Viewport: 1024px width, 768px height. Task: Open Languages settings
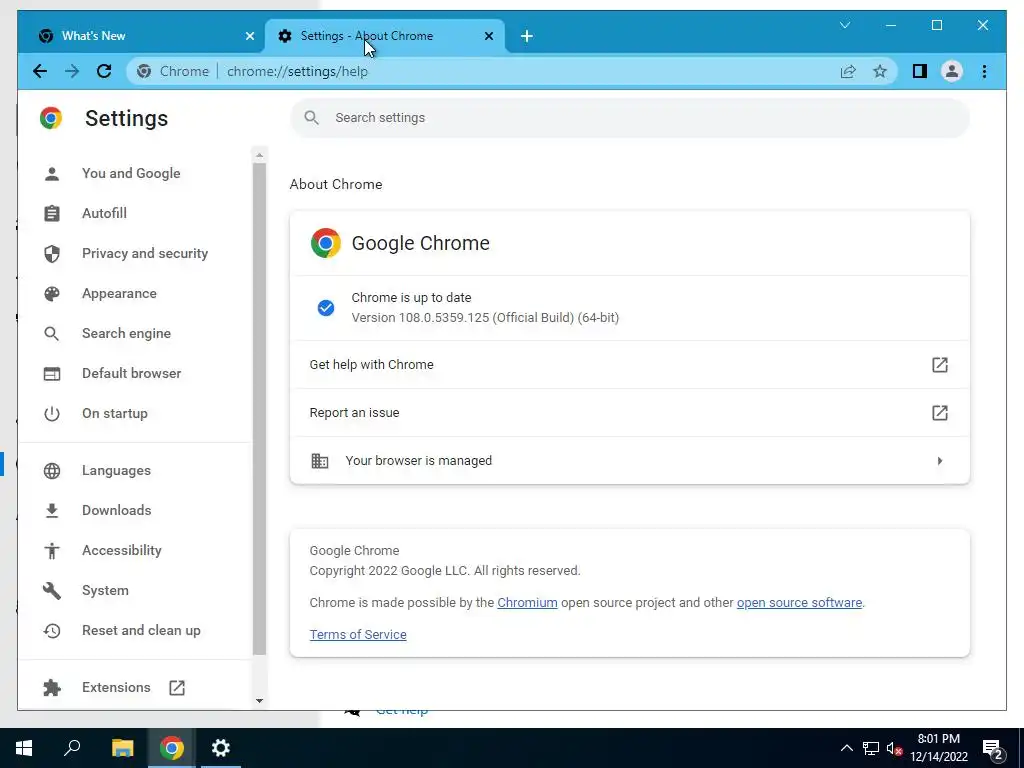pos(116,470)
